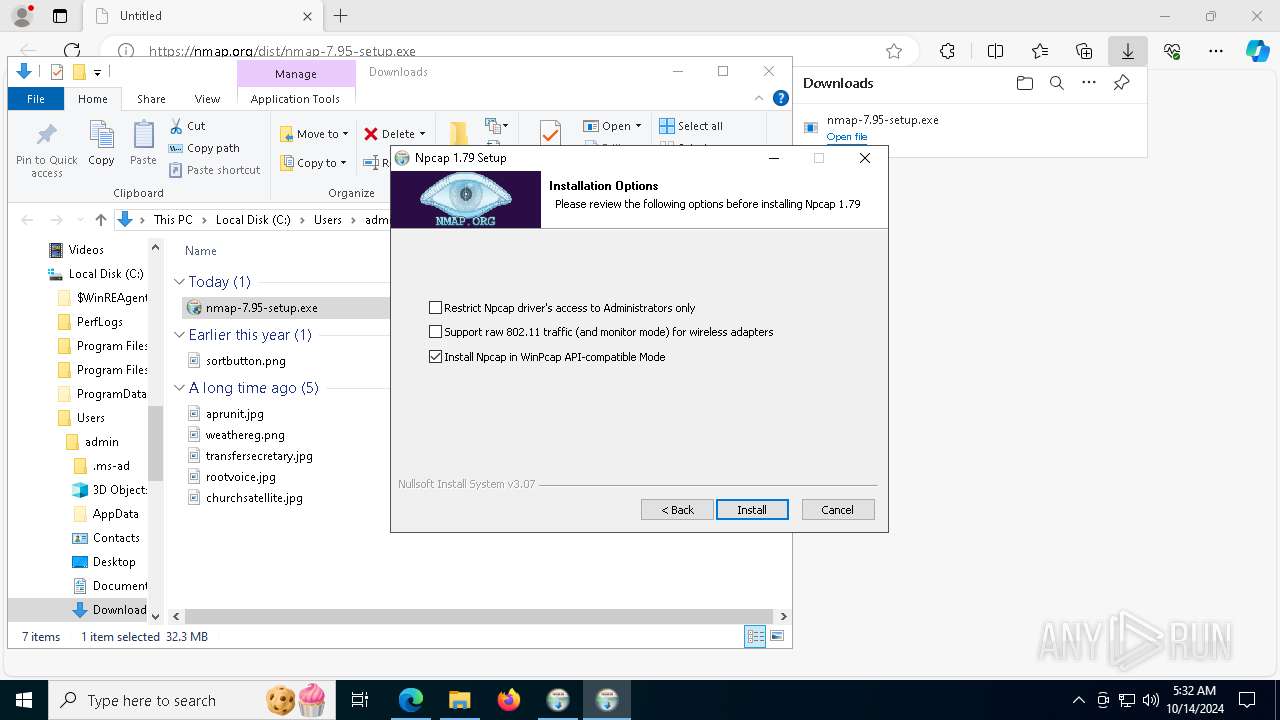
Task: Select weathereg.png file
Action: 245,435
